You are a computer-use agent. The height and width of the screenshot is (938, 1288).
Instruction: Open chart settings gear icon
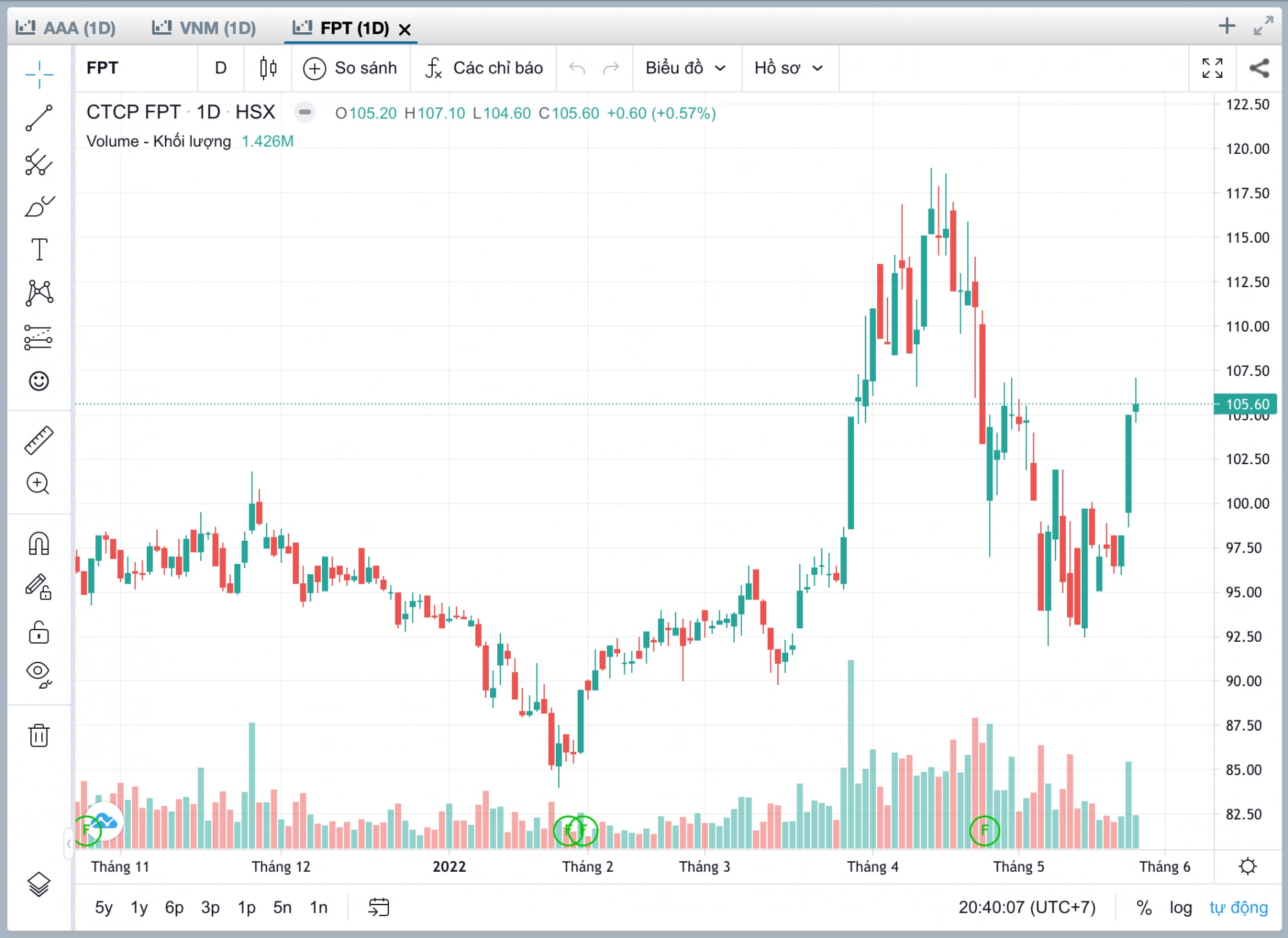(1248, 866)
